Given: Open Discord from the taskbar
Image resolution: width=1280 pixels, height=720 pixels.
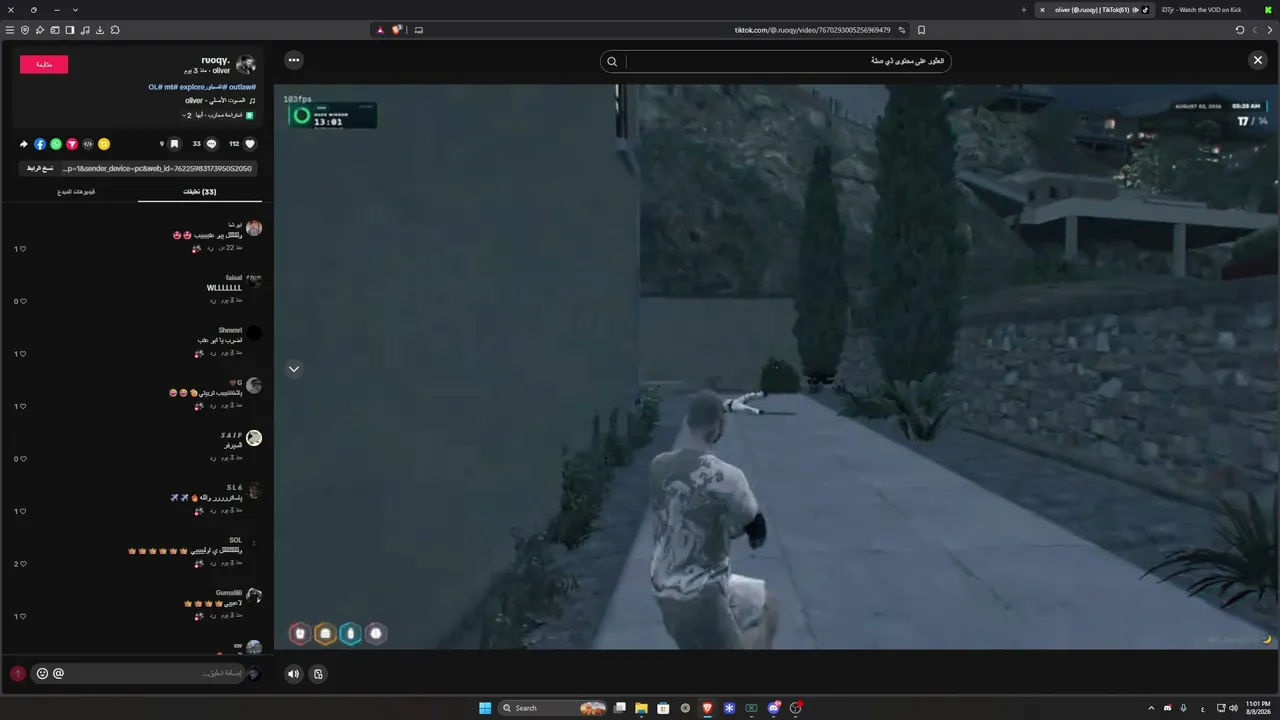Looking at the screenshot, I should coord(773,708).
